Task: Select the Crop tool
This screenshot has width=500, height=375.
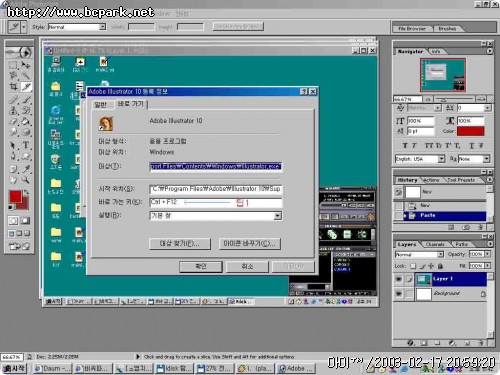Action: (x=13, y=87)
